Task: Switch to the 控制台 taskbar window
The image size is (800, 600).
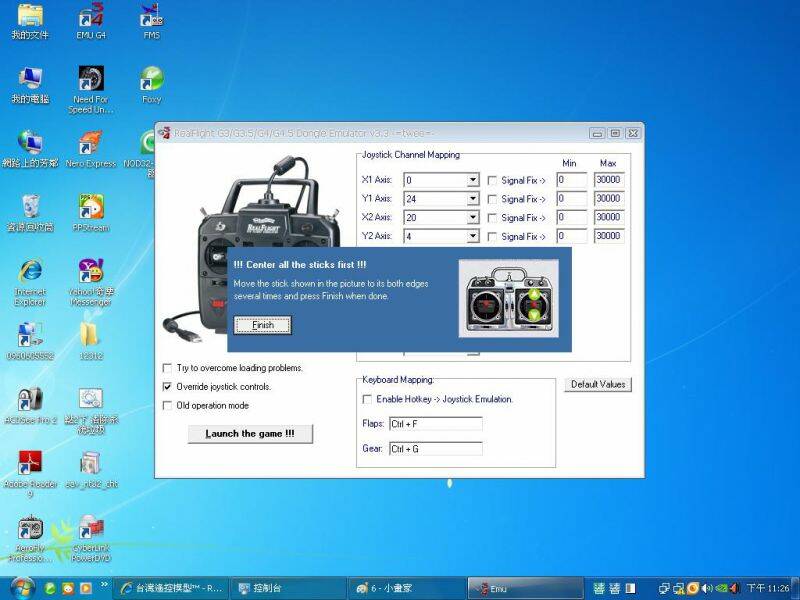Action: 289,588
